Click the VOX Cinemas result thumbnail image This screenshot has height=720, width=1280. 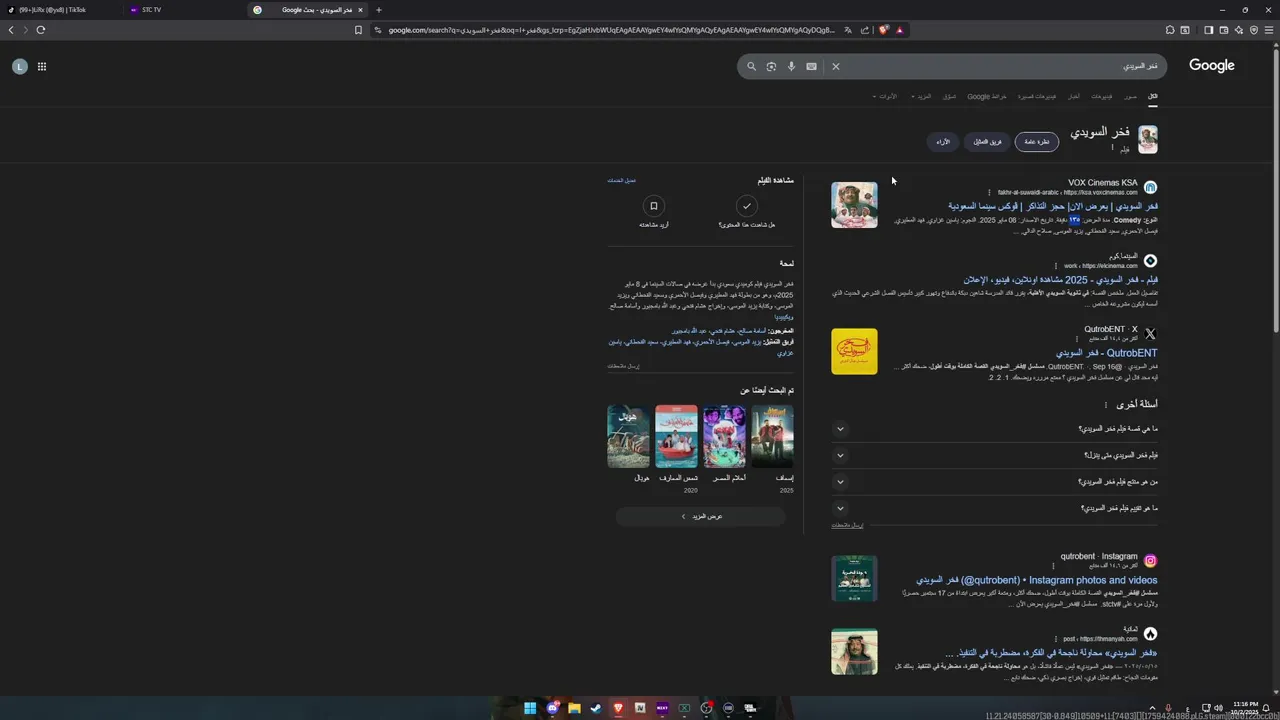click(854, 205)
